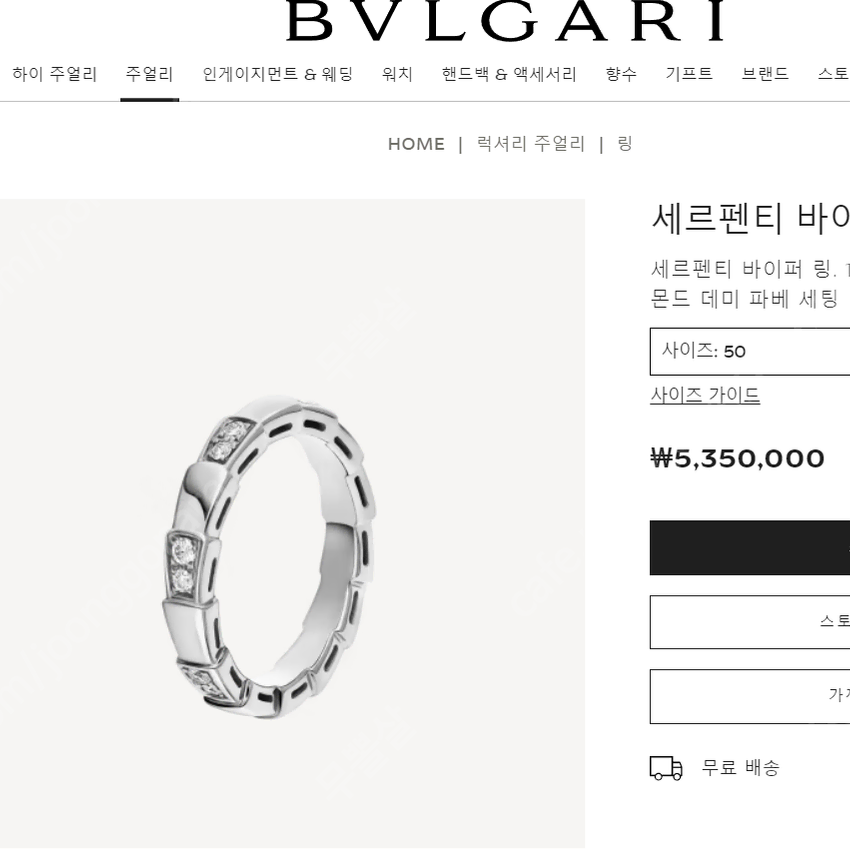Click the black add-to-cart button
The width and height of the screenshot is (850, 850).
coord(750,548)
